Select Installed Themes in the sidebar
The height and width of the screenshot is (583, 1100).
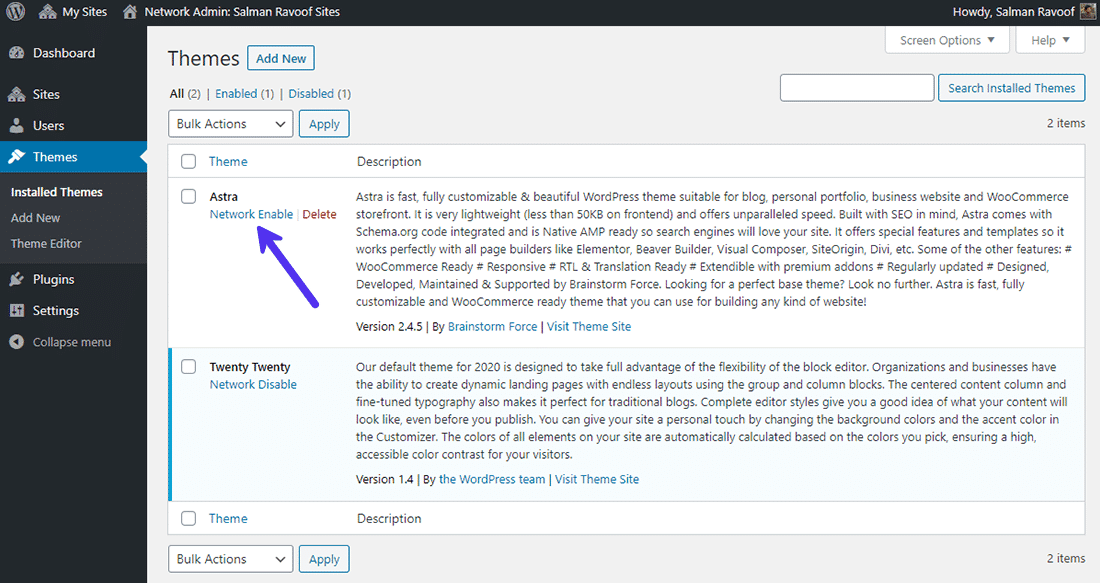tap(55, 191)
